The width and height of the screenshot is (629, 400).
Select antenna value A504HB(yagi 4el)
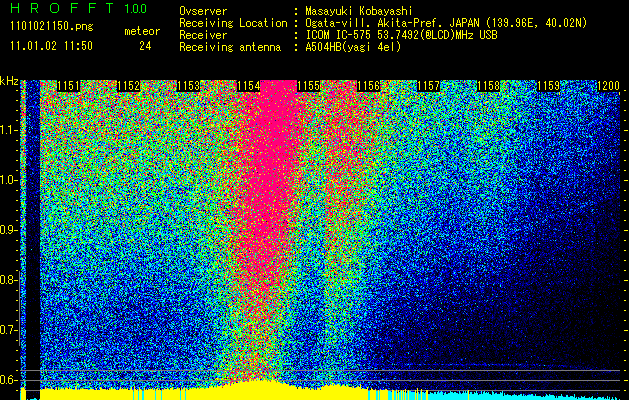tap(353, 47)
